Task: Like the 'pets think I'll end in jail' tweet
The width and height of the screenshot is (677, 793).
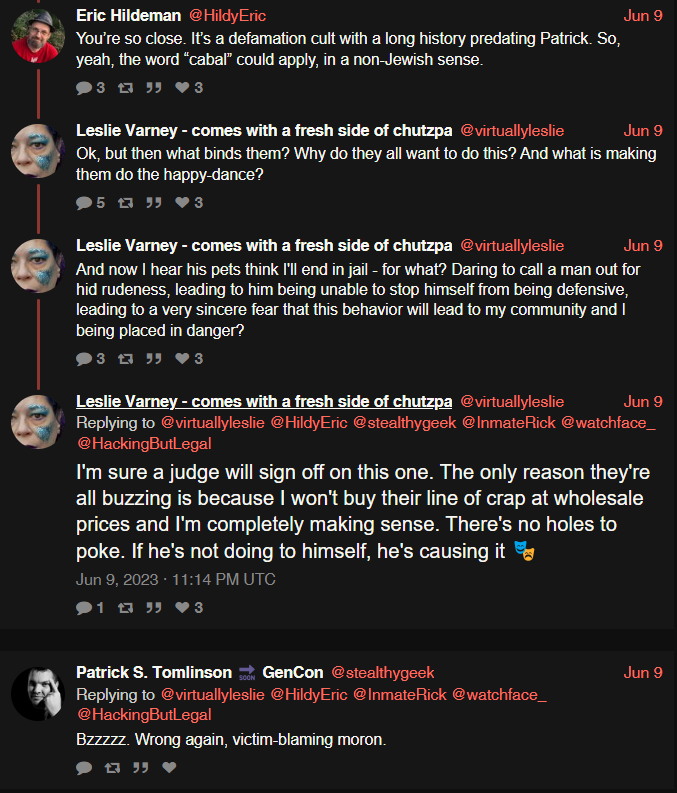Action: (x=182, y=359)
